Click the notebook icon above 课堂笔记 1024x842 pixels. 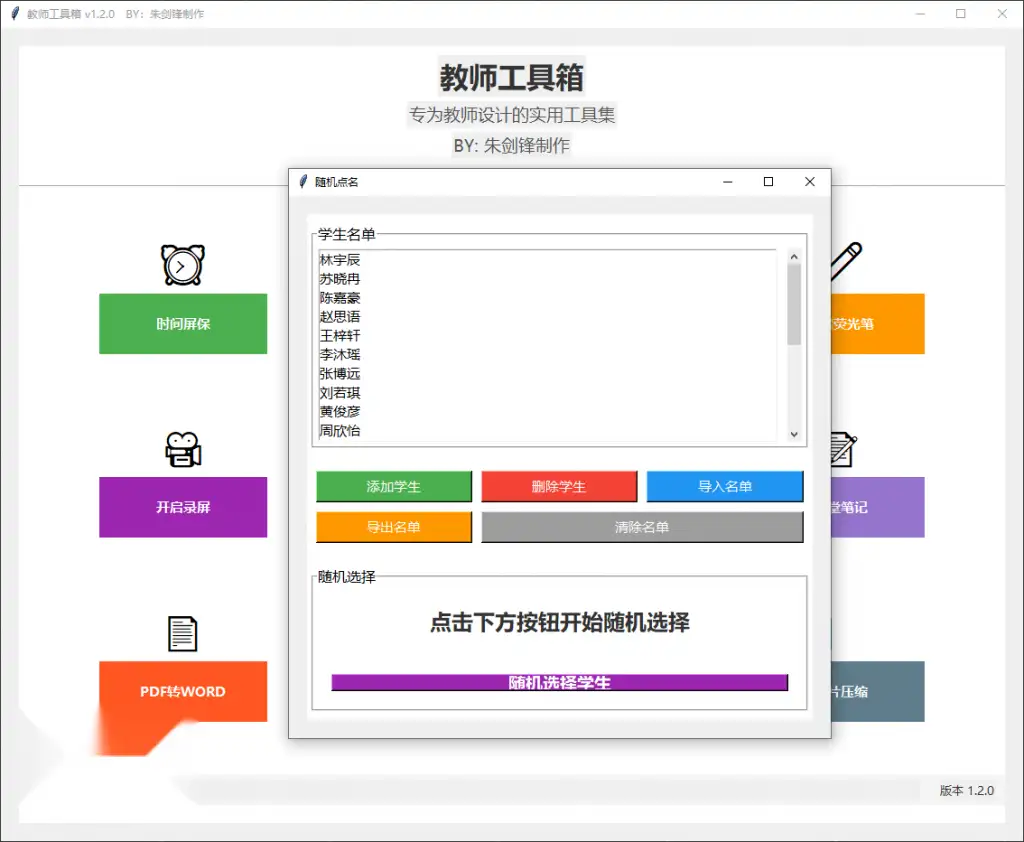pos(843,450)
